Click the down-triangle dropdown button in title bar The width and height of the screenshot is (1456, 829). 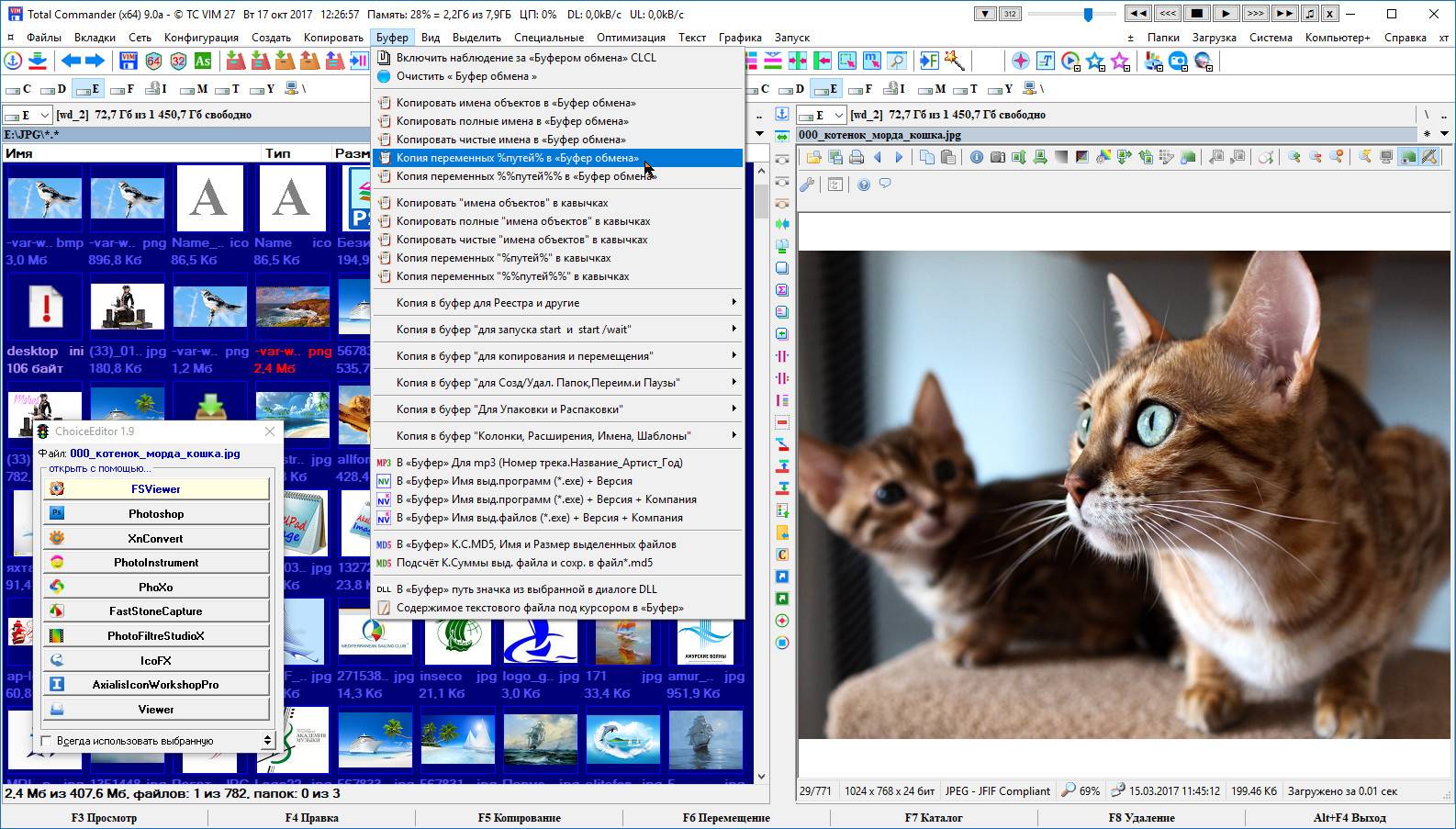(x=985, y=14)
